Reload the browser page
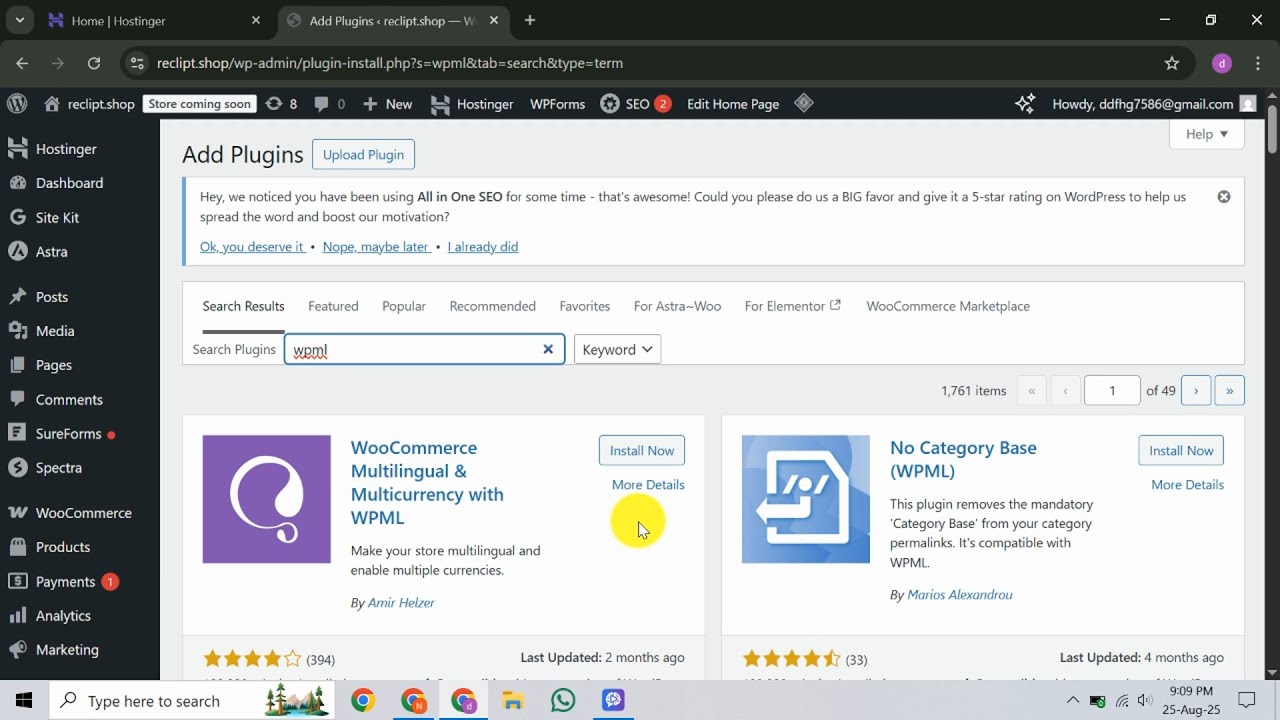The image size is (1280, 720). tap(94, 63)
